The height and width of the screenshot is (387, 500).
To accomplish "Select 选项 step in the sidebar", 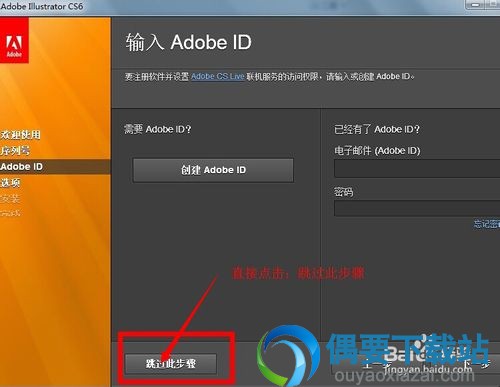I will 10,183.
